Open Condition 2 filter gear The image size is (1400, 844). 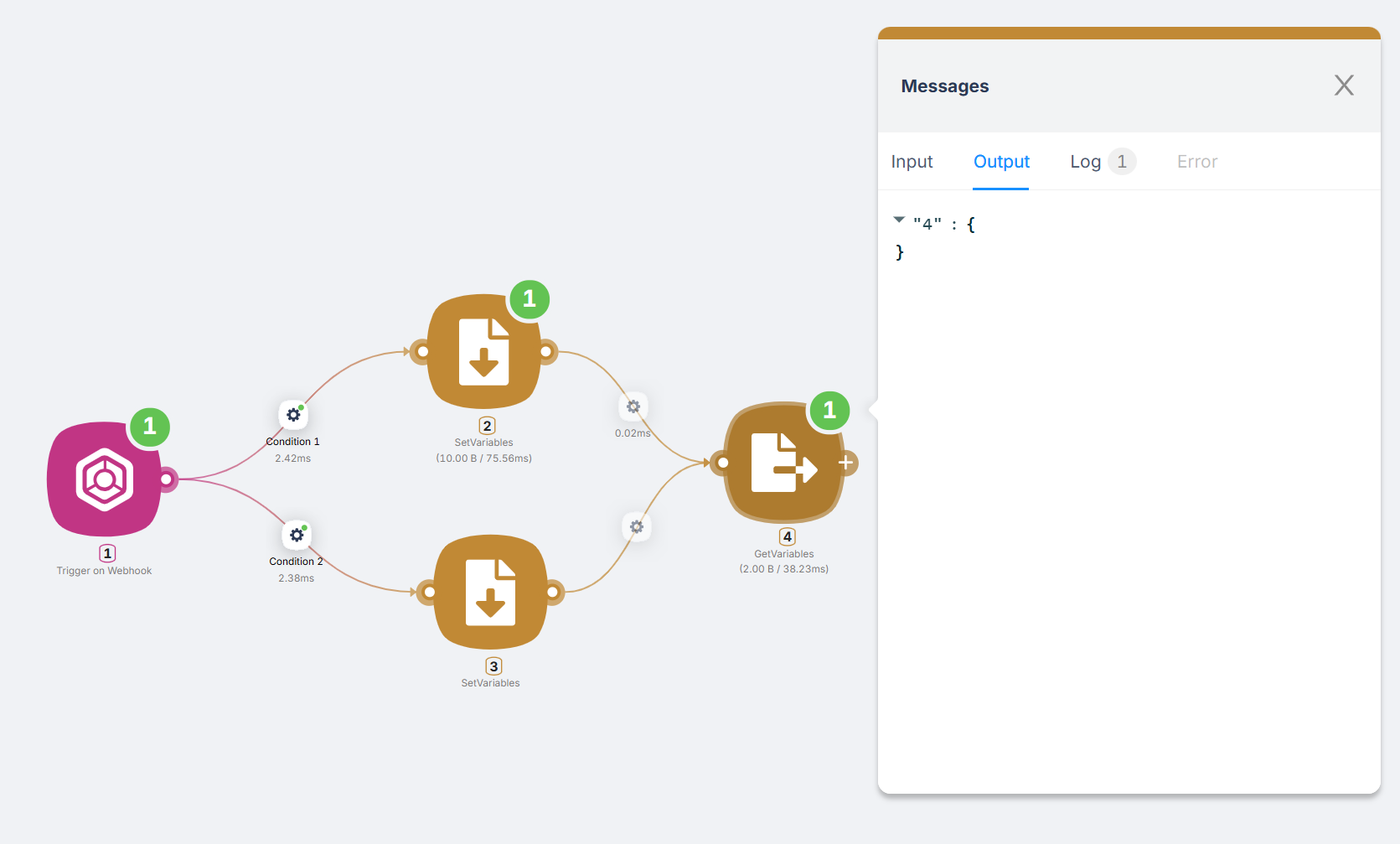pos(297,535)
